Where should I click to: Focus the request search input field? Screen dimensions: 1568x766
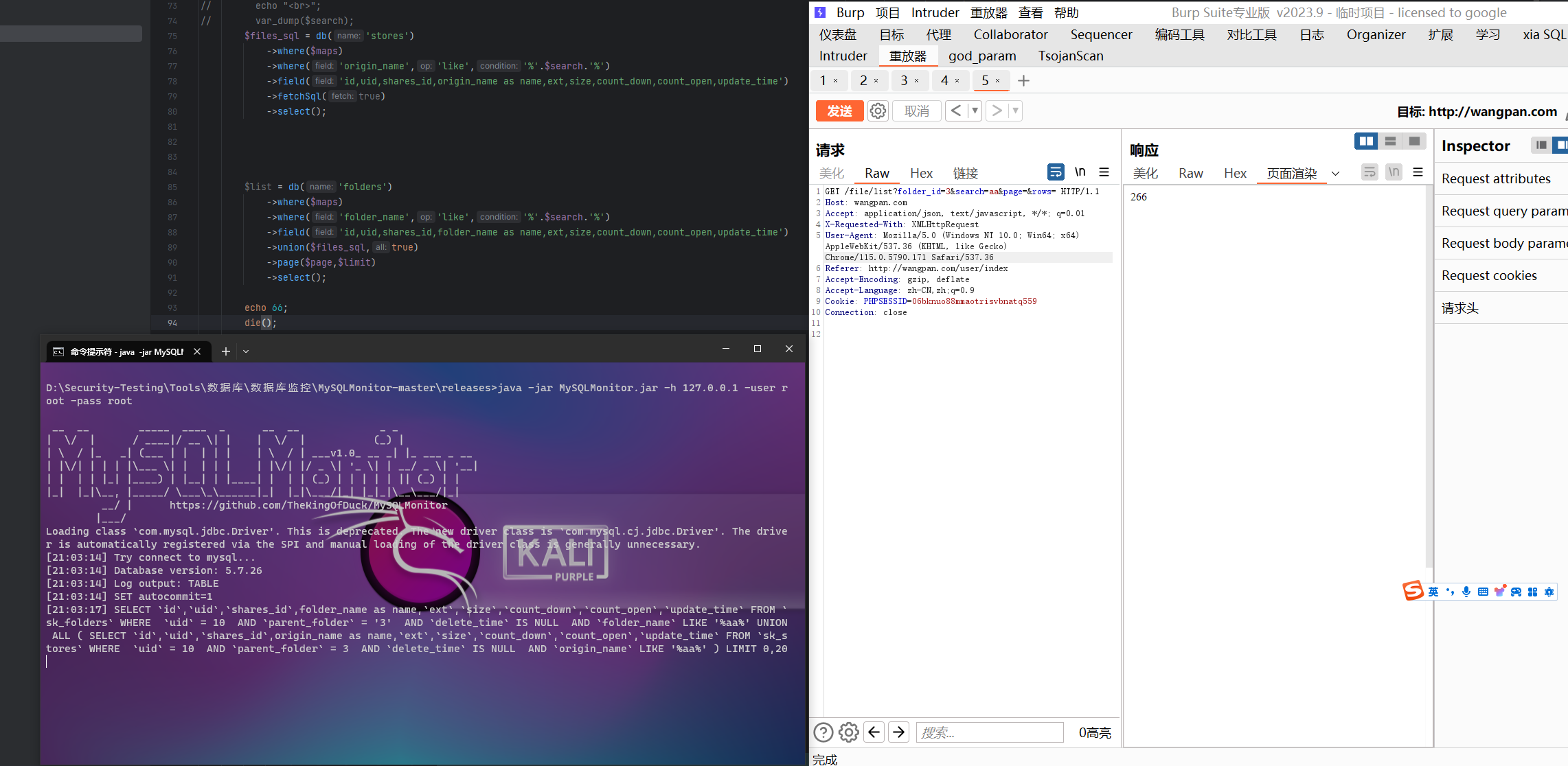coord(990,732)
